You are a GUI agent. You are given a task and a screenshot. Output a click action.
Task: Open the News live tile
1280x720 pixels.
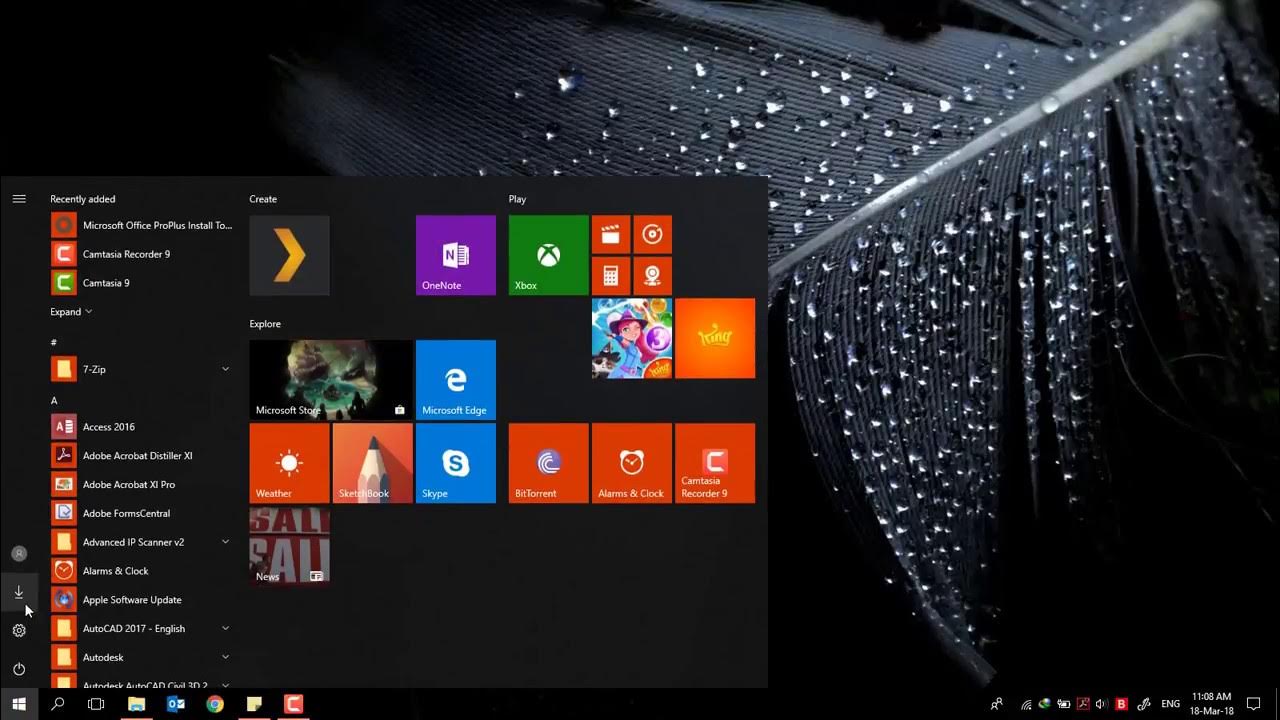pyautogui.click(x=289, y=546)
